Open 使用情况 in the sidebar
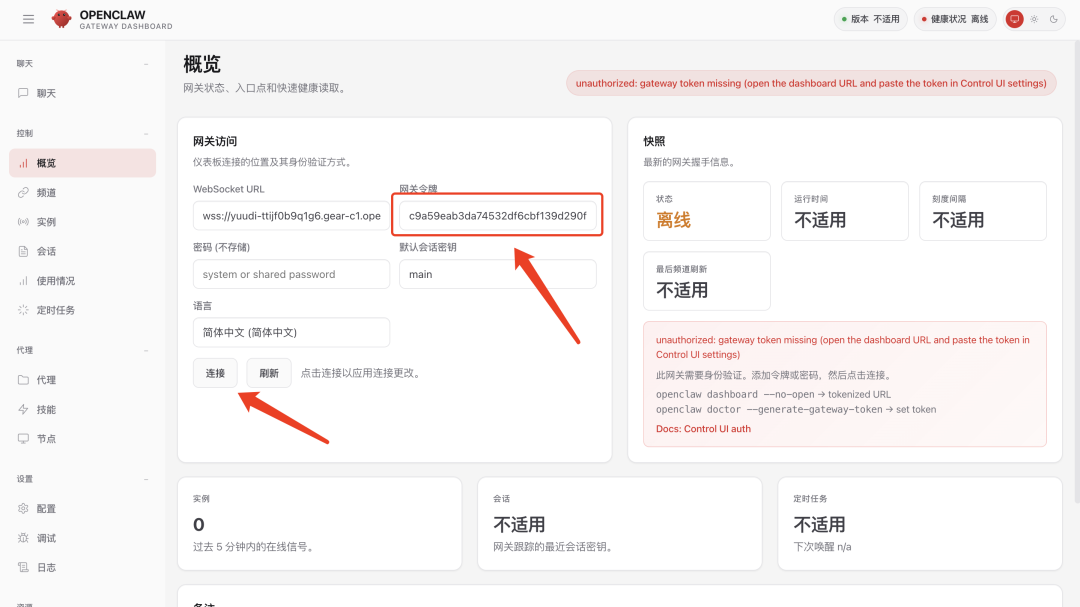 click(x=83, y=281)
